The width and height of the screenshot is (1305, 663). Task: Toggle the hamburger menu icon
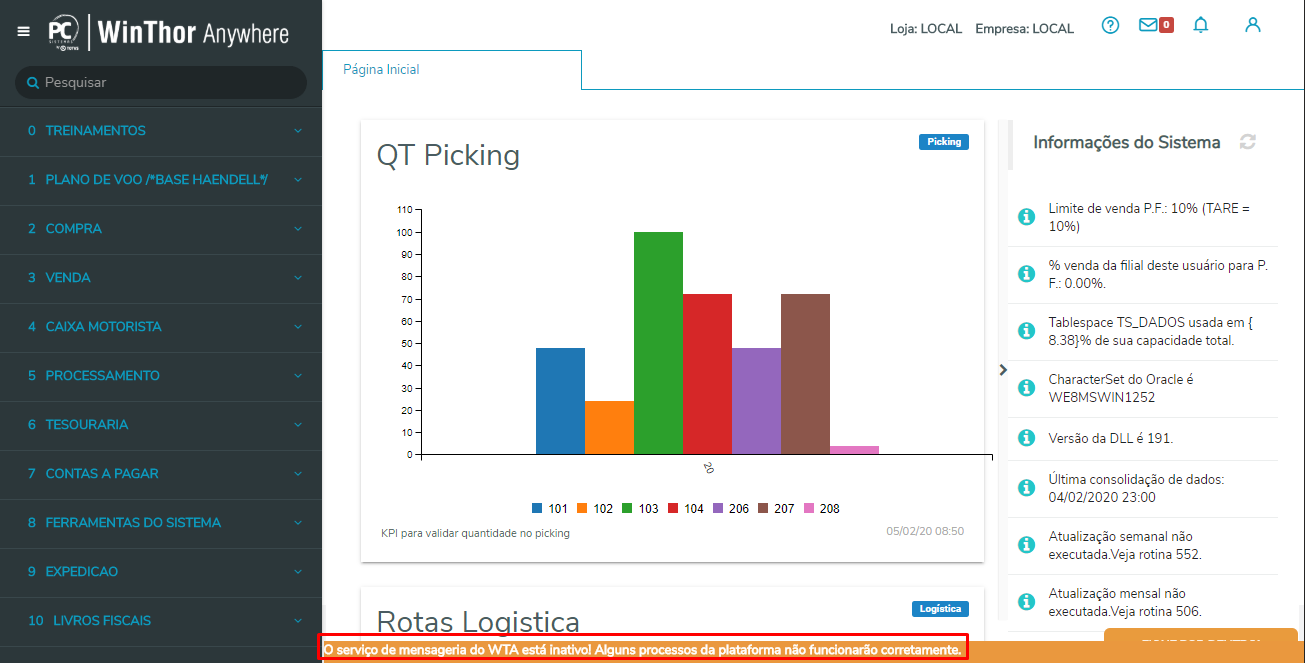(x=24, y=32)
